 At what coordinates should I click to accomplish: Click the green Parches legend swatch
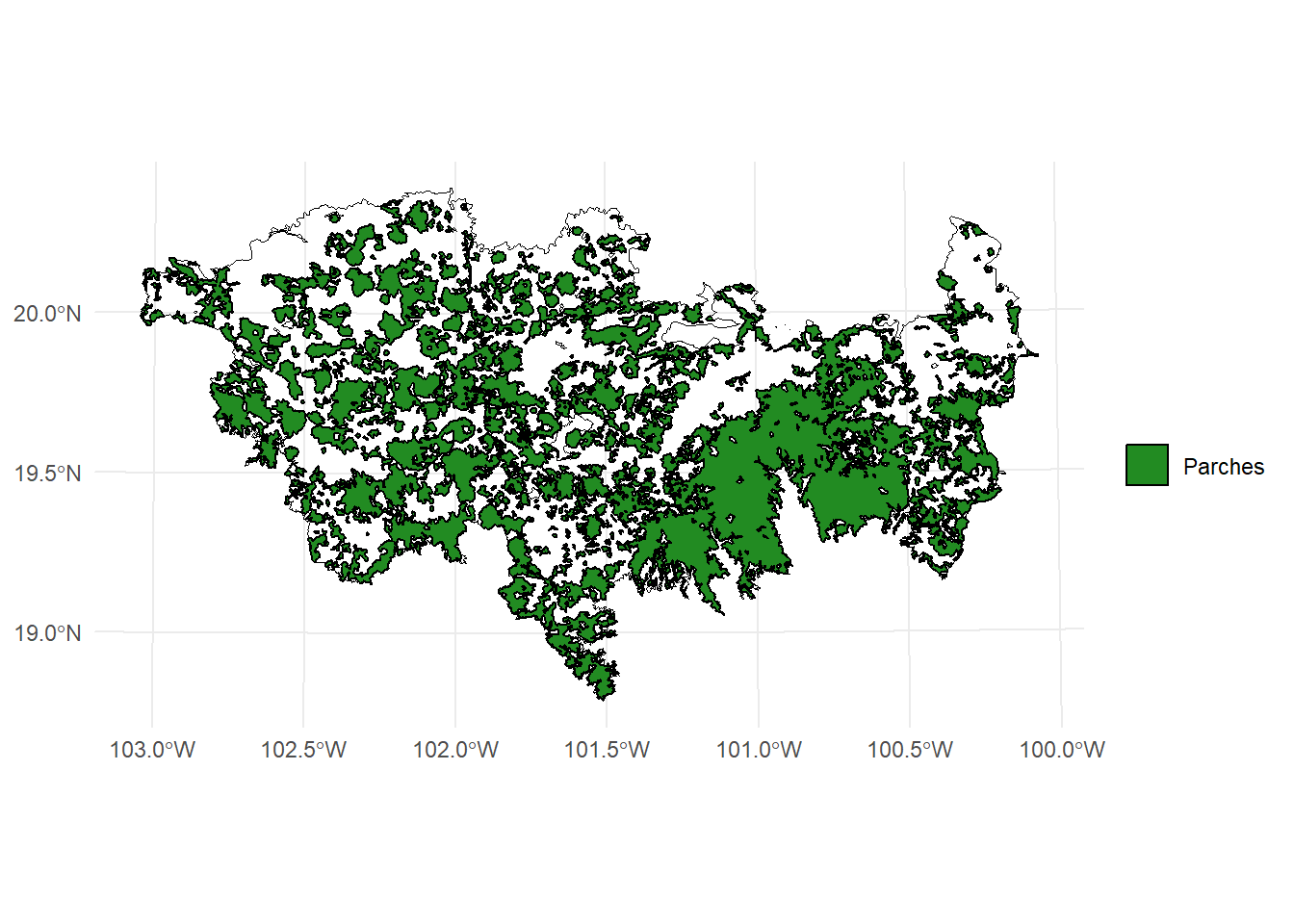pyautogui.click(x=1147, y=466)
